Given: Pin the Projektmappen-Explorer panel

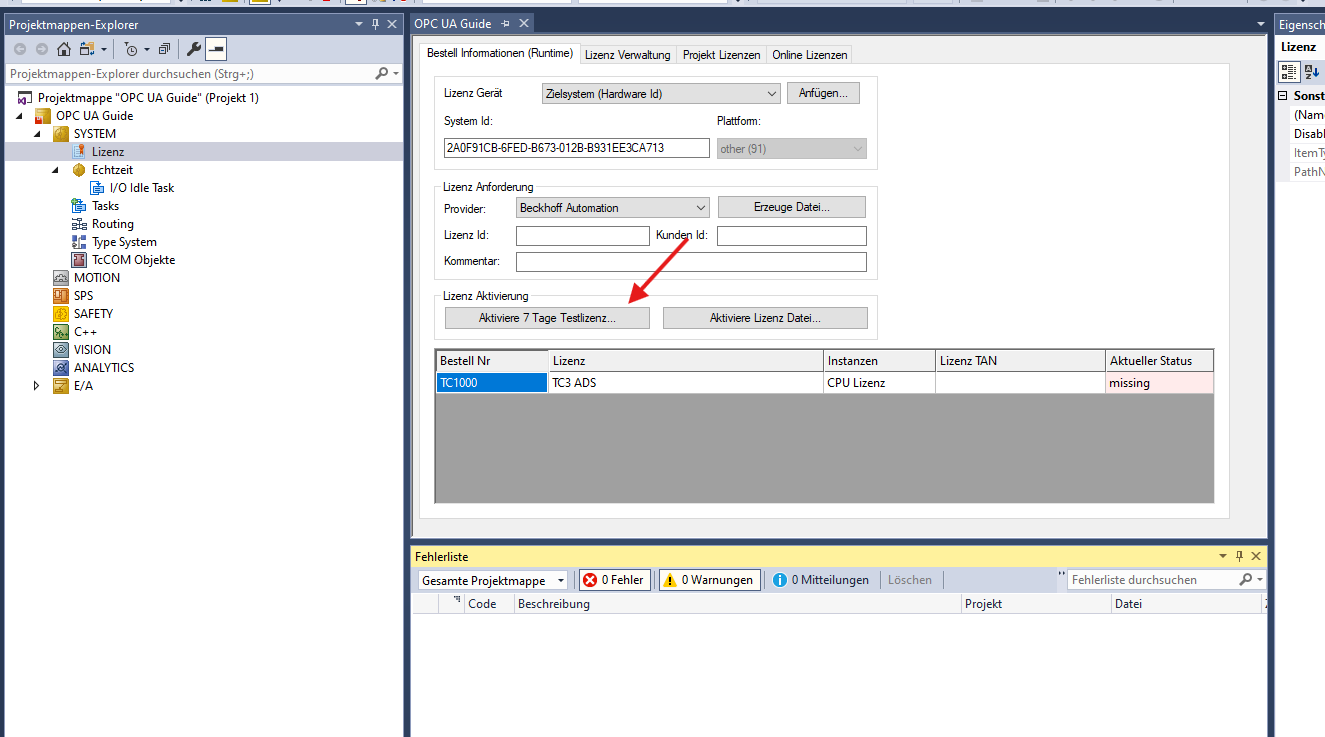Looking at the screenshot, I should coord(376,24).
